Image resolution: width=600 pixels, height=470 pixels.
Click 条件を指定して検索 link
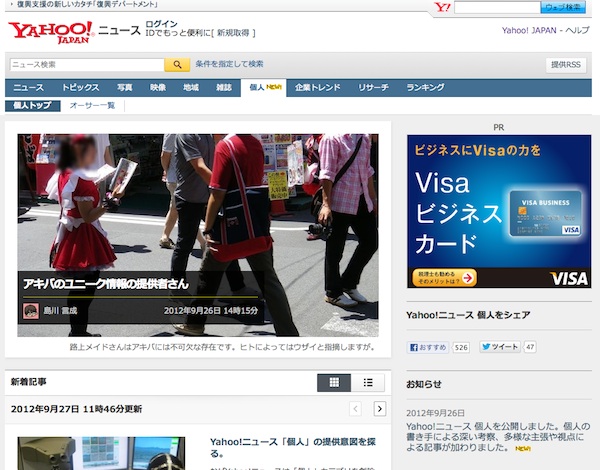pos(229,64)
